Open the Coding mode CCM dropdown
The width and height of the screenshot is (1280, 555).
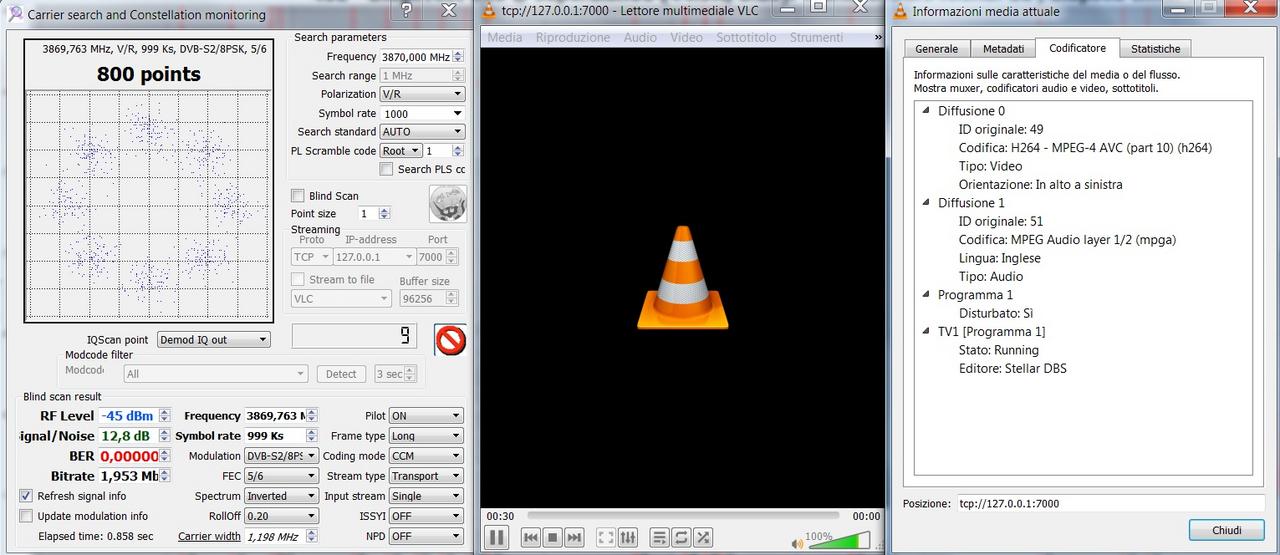426,456
